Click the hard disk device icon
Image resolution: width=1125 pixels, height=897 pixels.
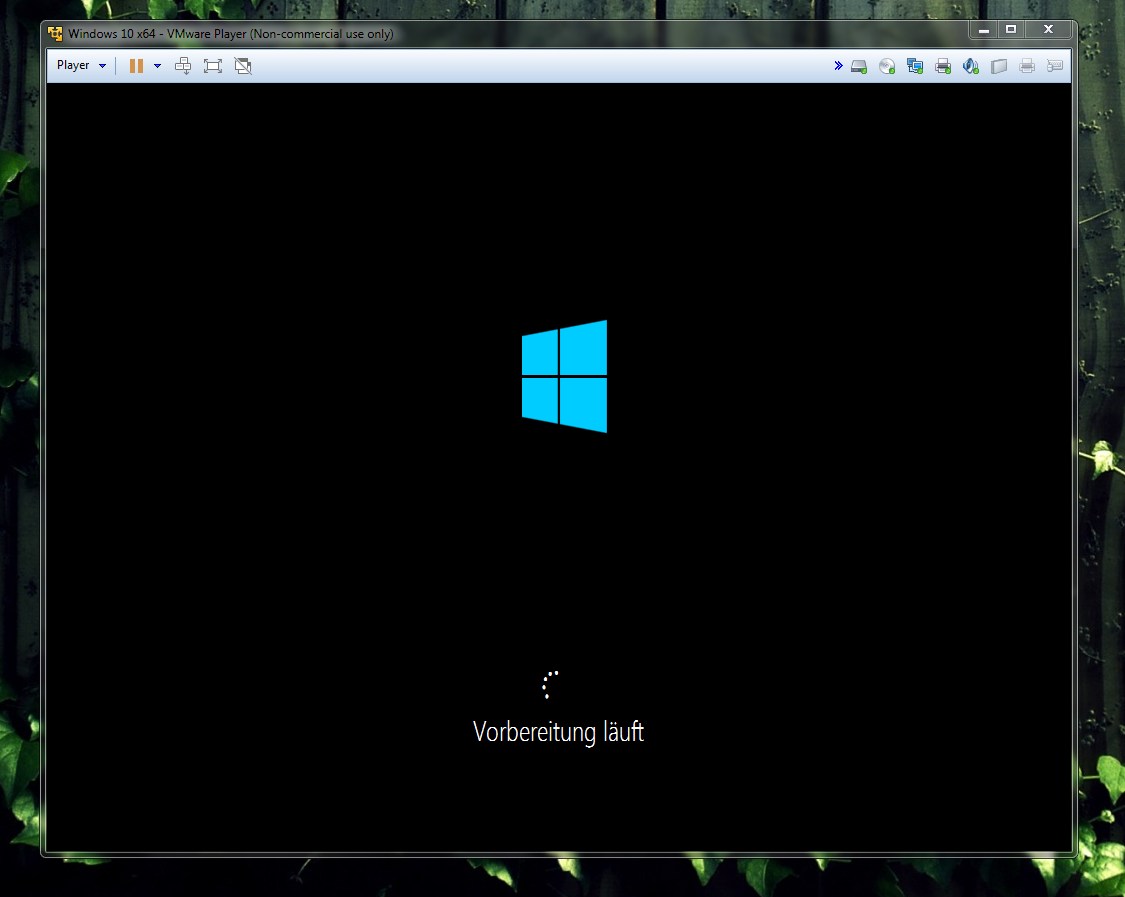coord(859,67)
